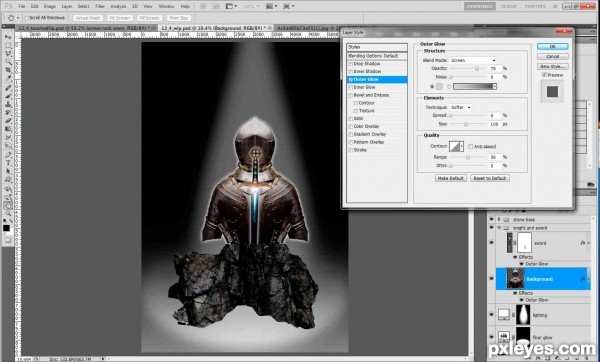Toggle Quick Mask mode icon in toolbox
This screenshot has width=600, height=362.
[8, 240]
